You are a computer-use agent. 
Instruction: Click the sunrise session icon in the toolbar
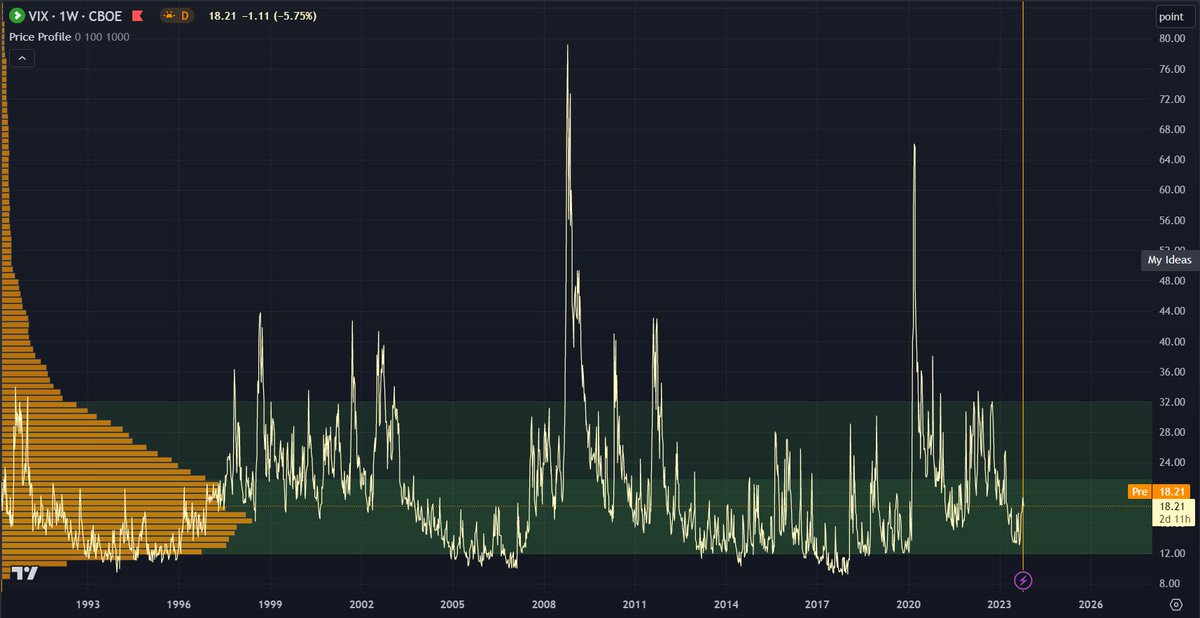click(x=168, y=16)
